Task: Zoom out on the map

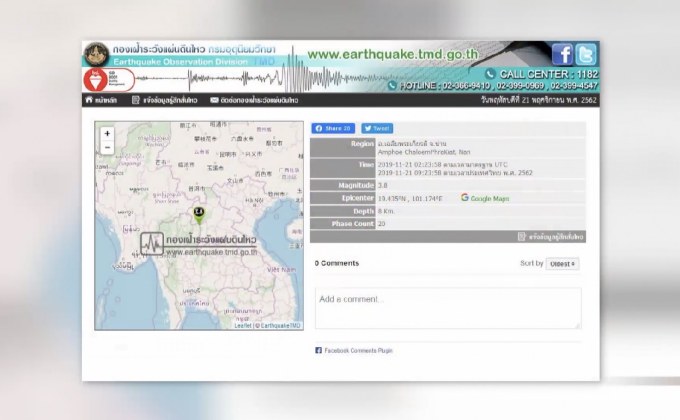Action: [x=107, y=147]
